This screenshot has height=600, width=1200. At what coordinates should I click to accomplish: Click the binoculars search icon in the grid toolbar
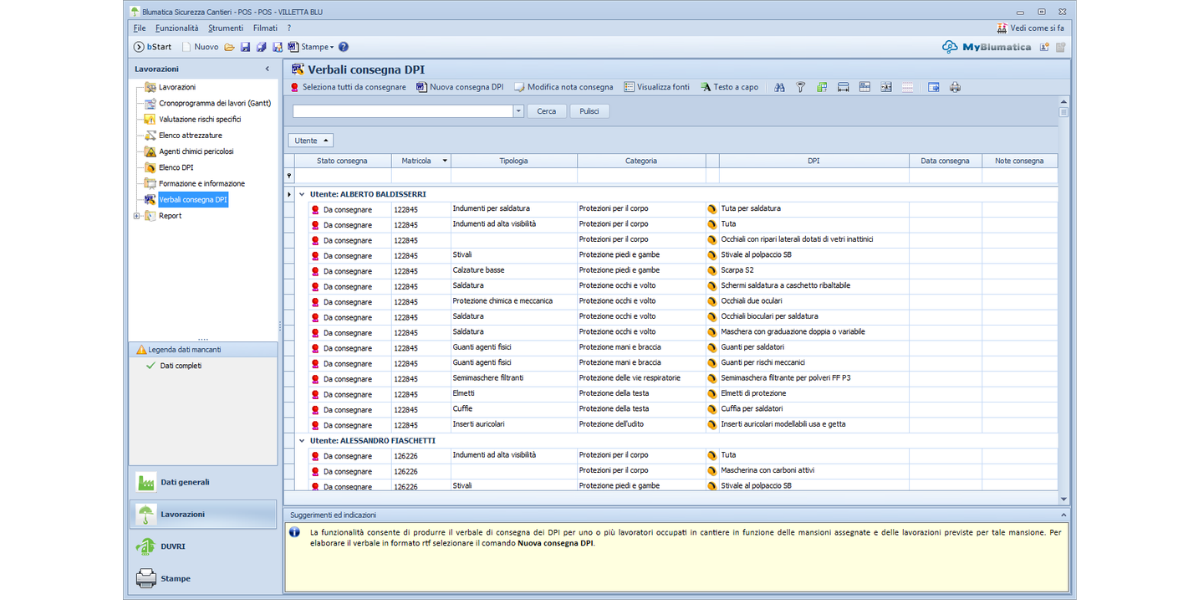point(779,87)
